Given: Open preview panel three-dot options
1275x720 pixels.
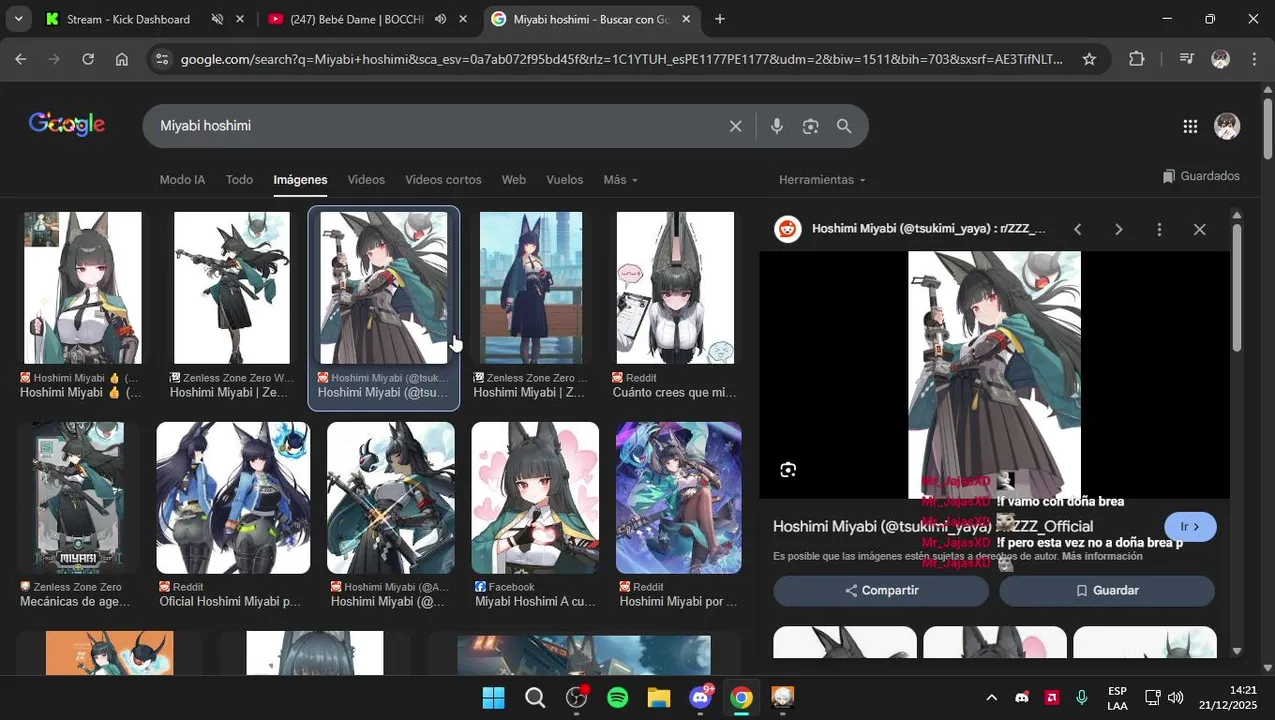Looking at the screenshot, I should point(1159,229).
